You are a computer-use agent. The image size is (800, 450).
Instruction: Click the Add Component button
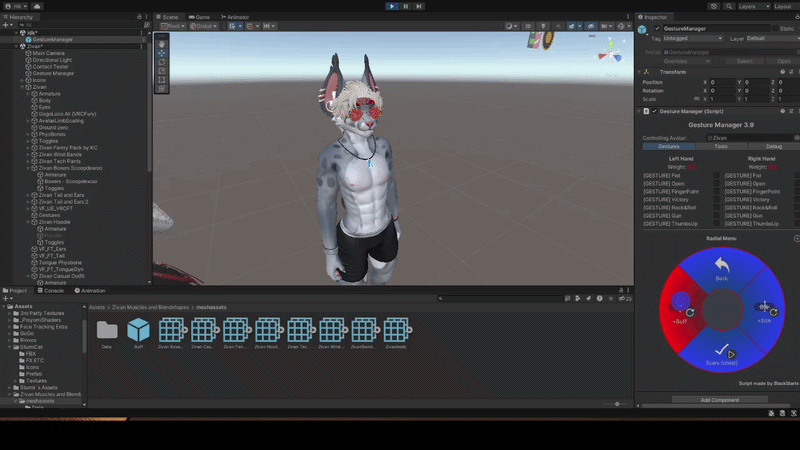[x=719, y=400]
